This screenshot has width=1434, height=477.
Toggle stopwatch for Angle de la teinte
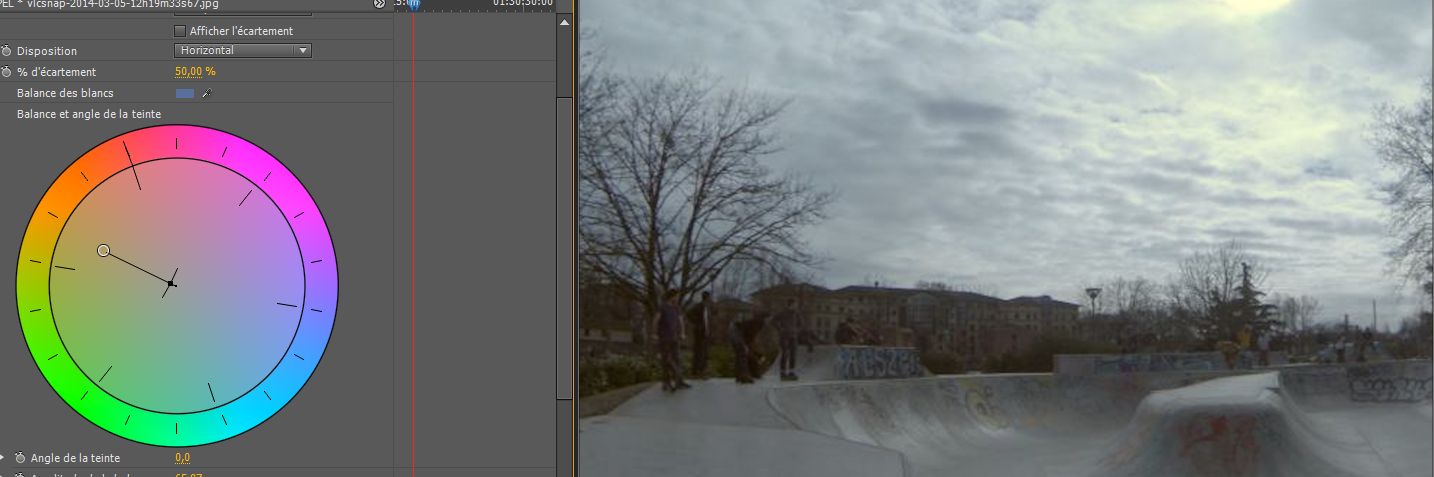coord(20,458)
